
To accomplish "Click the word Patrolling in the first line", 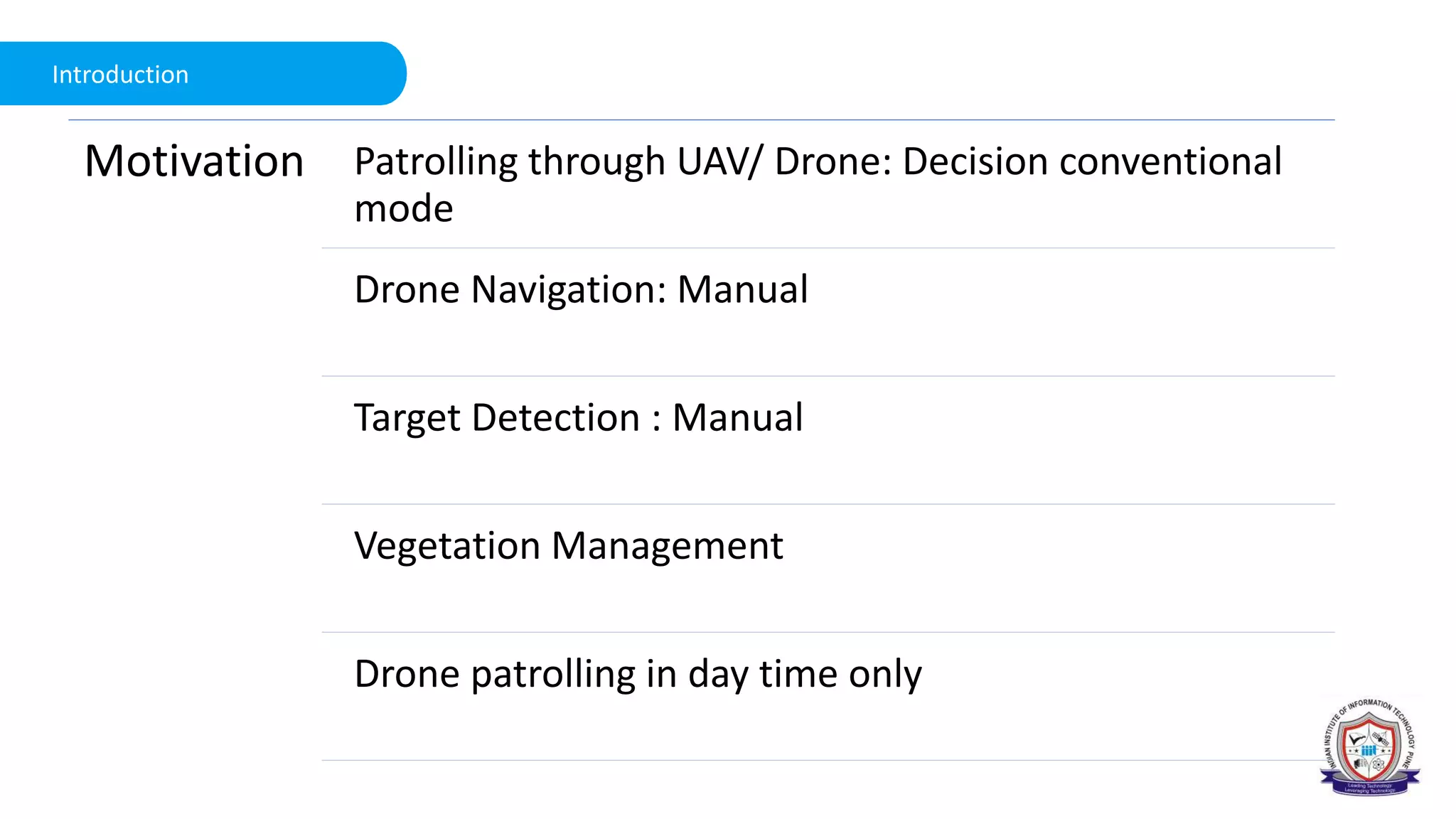I will (x=435, y=161).
